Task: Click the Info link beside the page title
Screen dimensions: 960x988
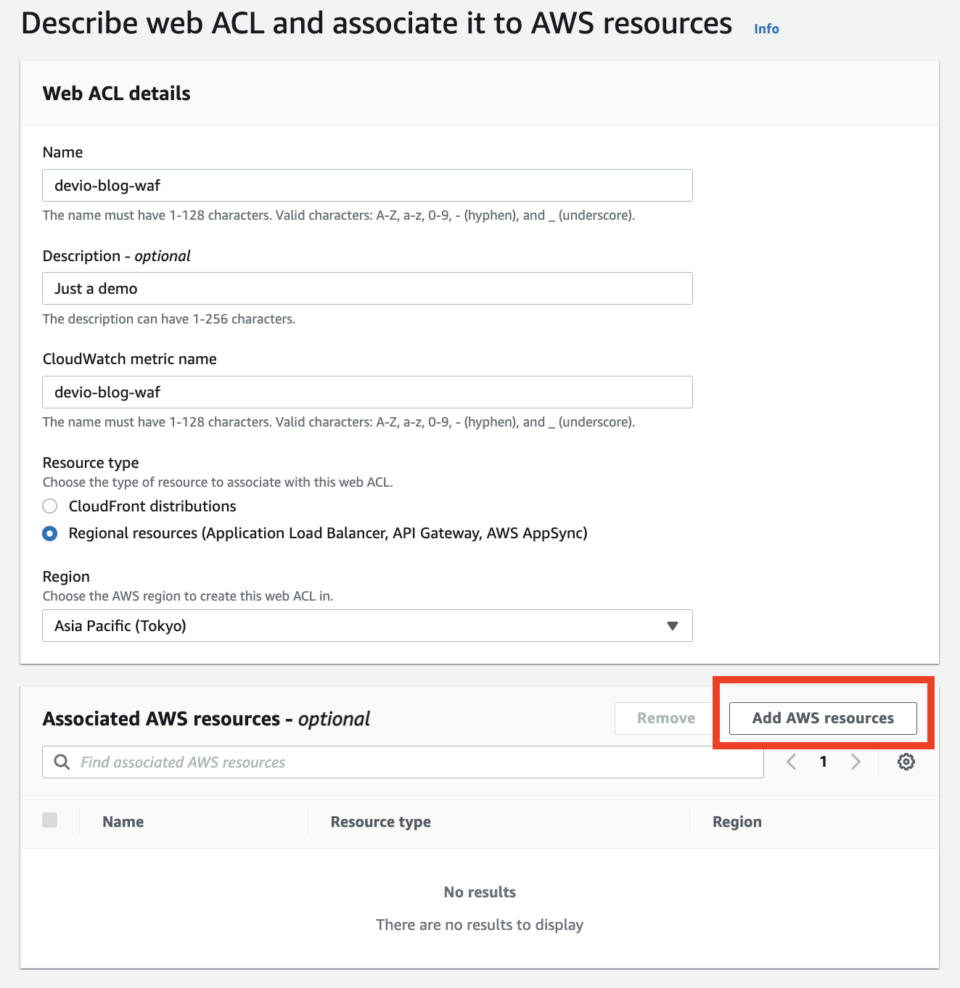Action: (x=766, y=29)
